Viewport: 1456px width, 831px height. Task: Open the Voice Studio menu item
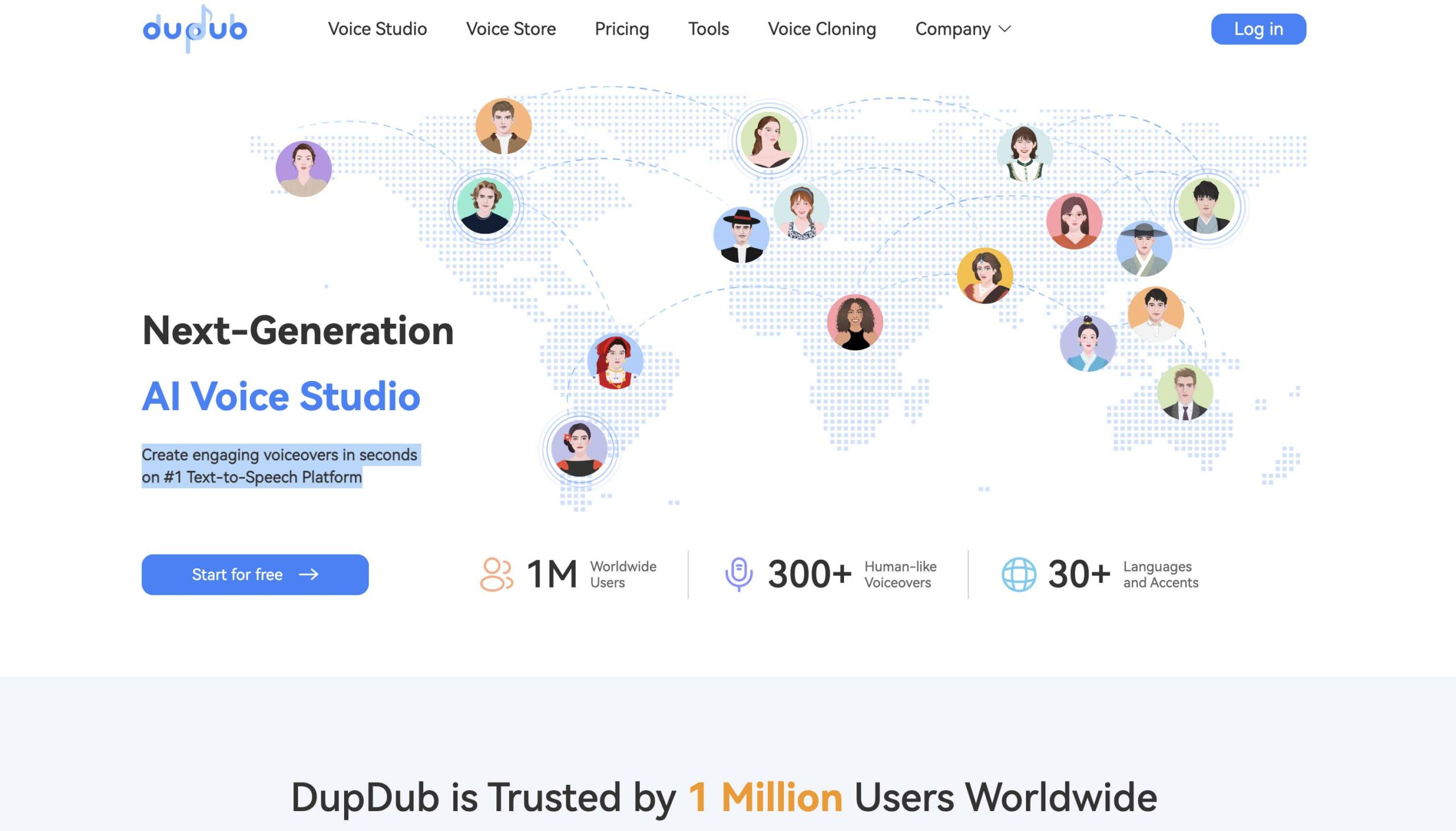(x=377, y=28)
